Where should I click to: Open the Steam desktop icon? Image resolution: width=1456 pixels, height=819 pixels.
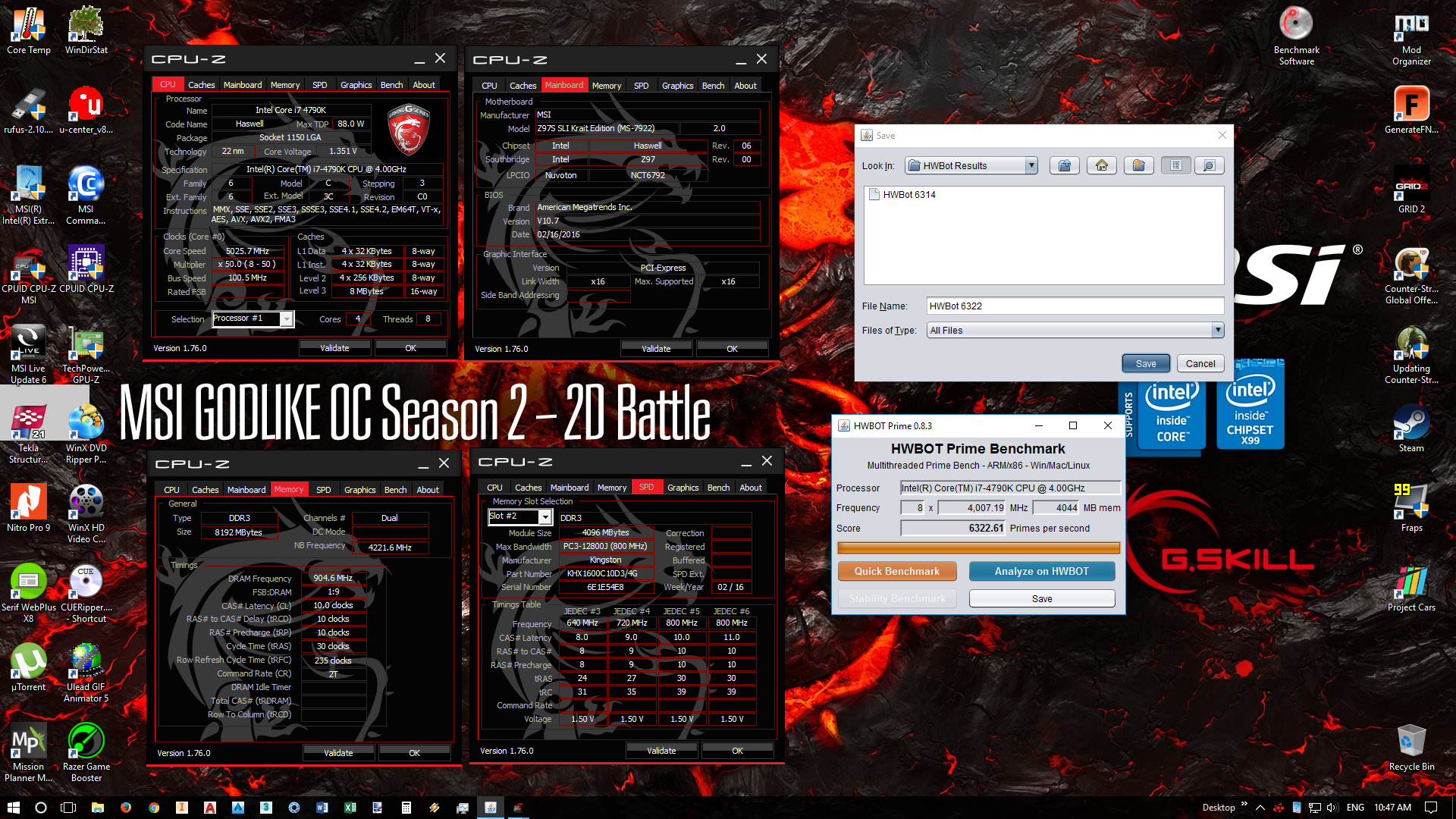coord(1411,428)
